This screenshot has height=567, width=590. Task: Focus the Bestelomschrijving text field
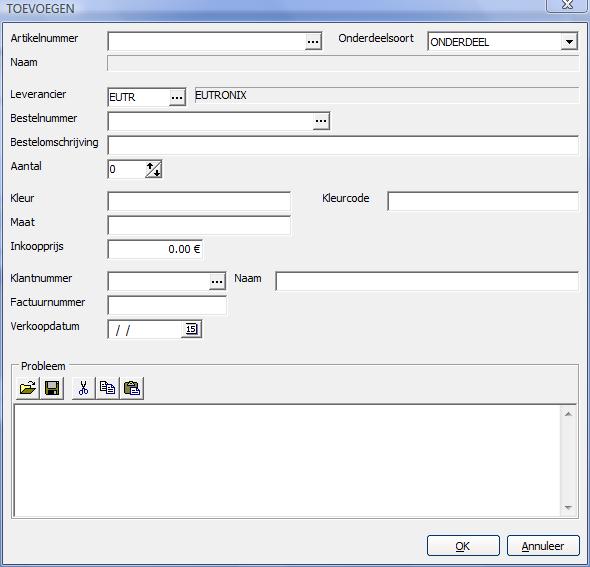[x=343, y=145]
